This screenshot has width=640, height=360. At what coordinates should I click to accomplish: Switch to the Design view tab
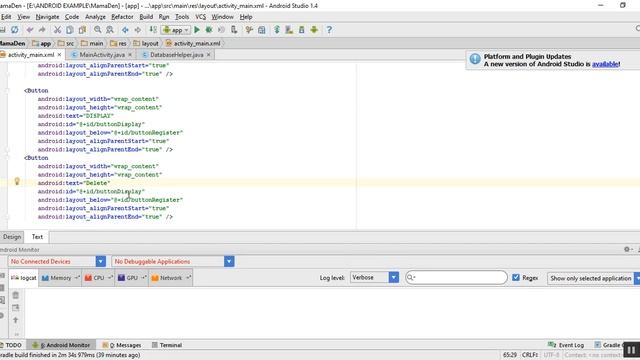12,237
